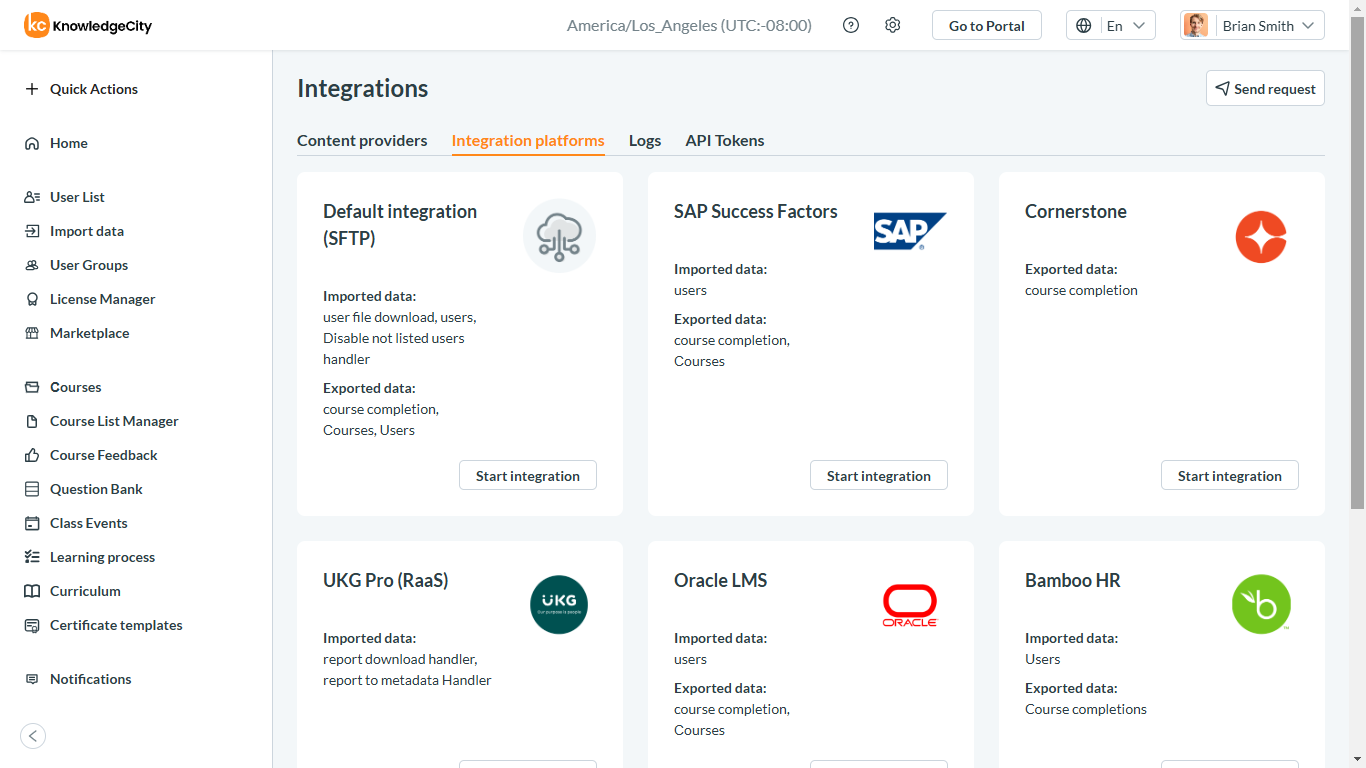1366x768 pixels.
Task: Open settings via the gear icon
Action: [x=893, y=25]
